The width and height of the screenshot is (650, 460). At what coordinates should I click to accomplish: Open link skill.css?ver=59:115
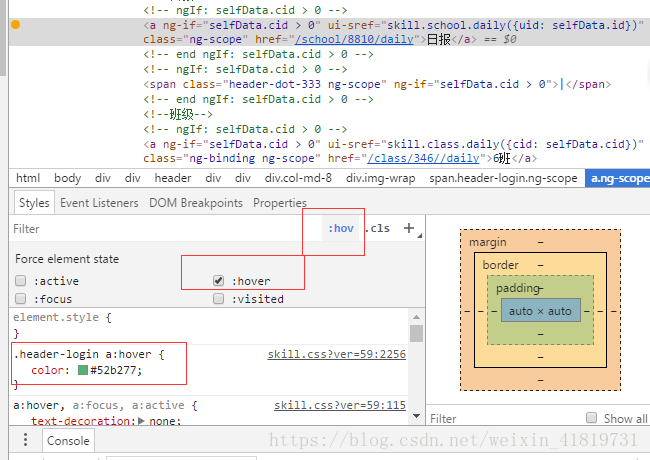coord(340,405)
